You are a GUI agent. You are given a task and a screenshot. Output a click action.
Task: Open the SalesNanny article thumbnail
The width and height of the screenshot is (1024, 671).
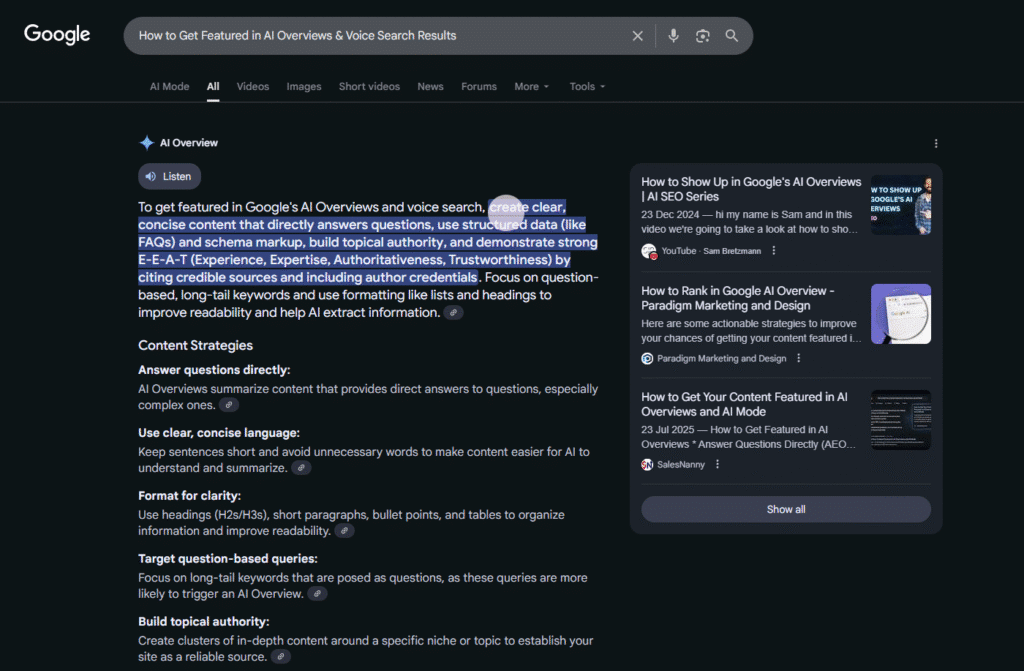coord(901,420)
